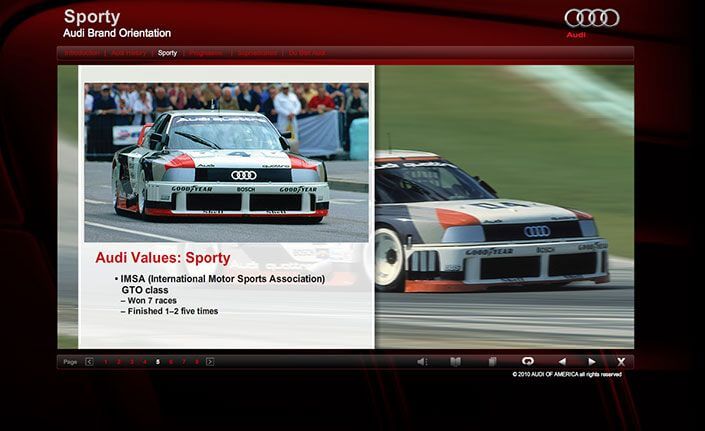705x431 pixels.
Task: Click the 'Audi Brand Orientation' subtitle
Action: click(x=117, y=33)
